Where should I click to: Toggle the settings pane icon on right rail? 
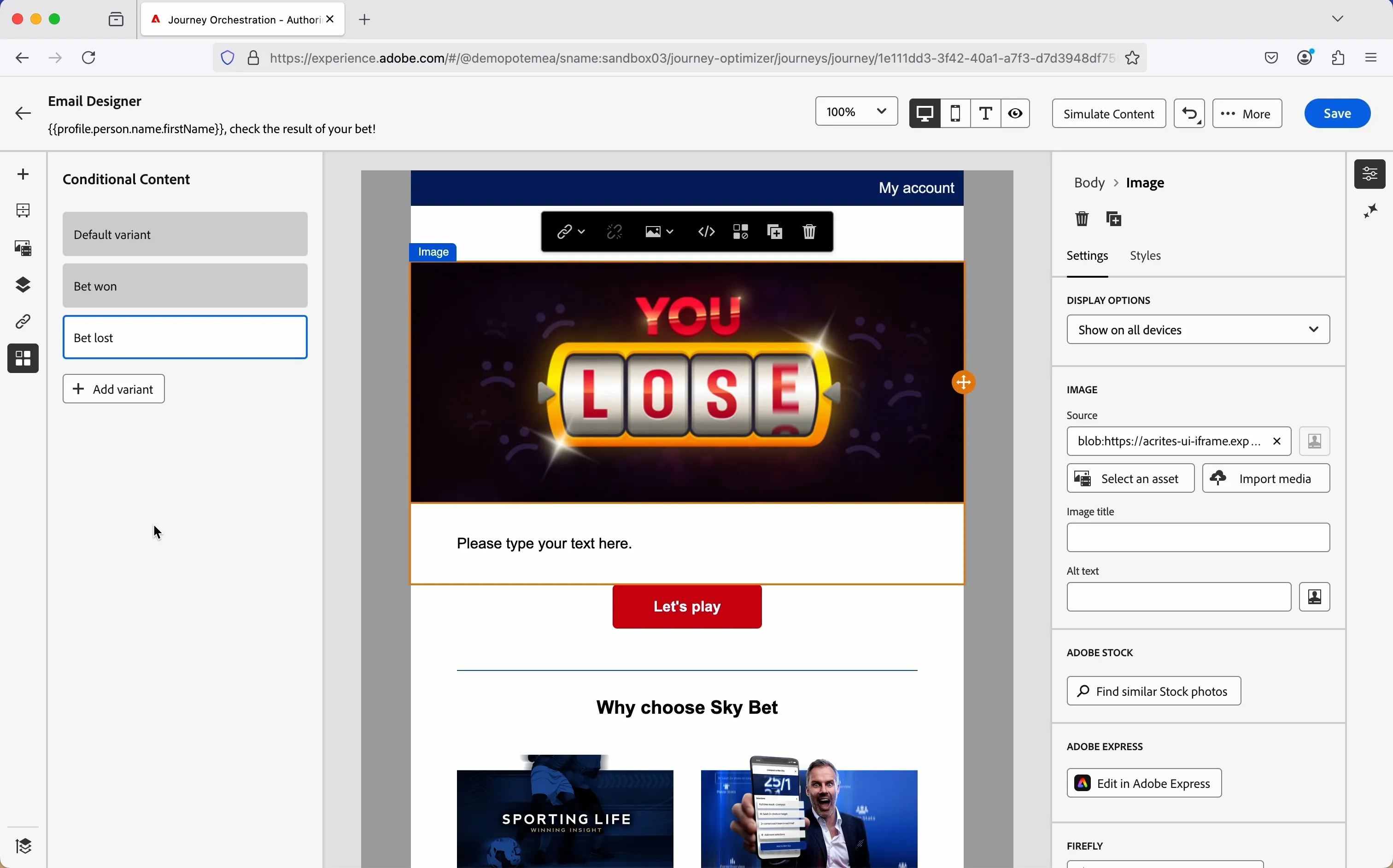tap(1370, 174)
